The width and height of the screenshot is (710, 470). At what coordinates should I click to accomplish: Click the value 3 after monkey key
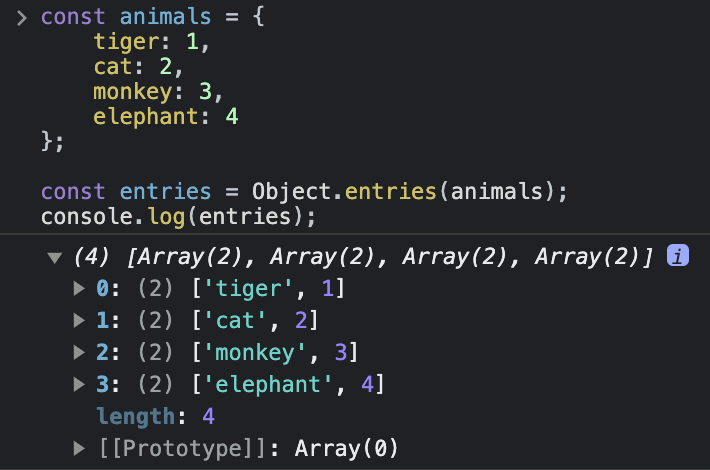tap(206, 91)
